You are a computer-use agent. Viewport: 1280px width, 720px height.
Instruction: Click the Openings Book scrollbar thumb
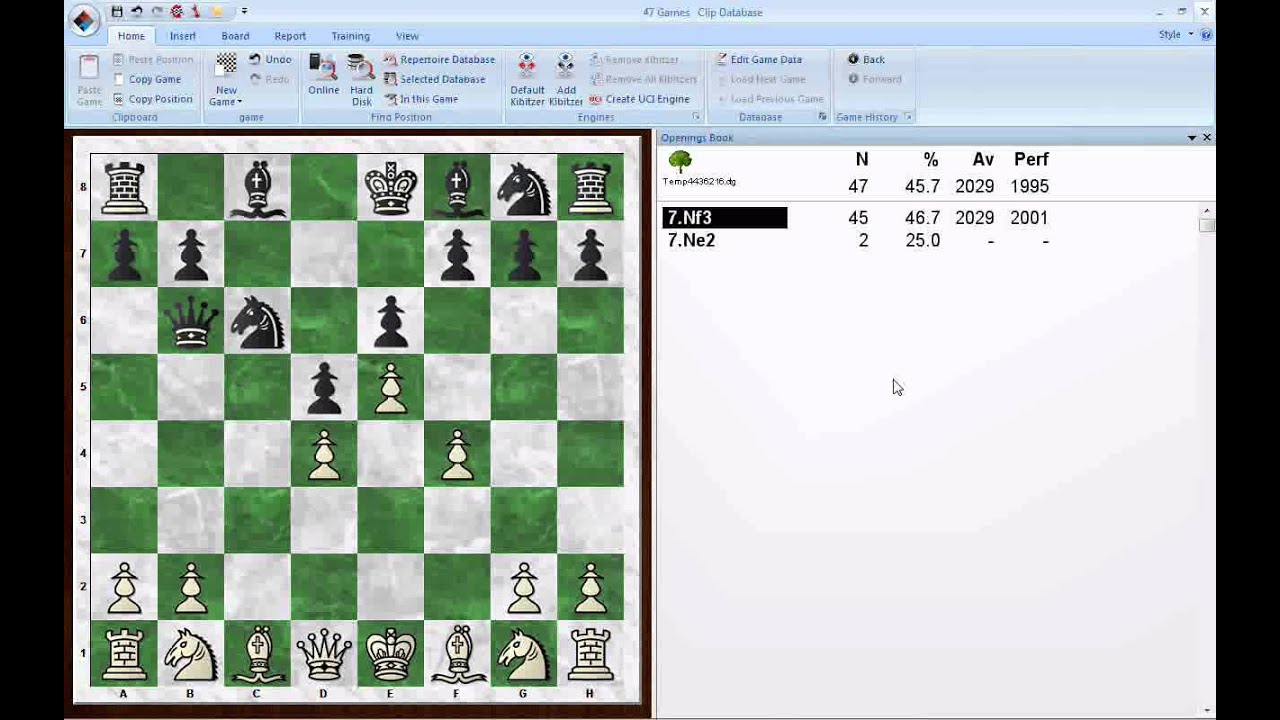click(1207, 225)
